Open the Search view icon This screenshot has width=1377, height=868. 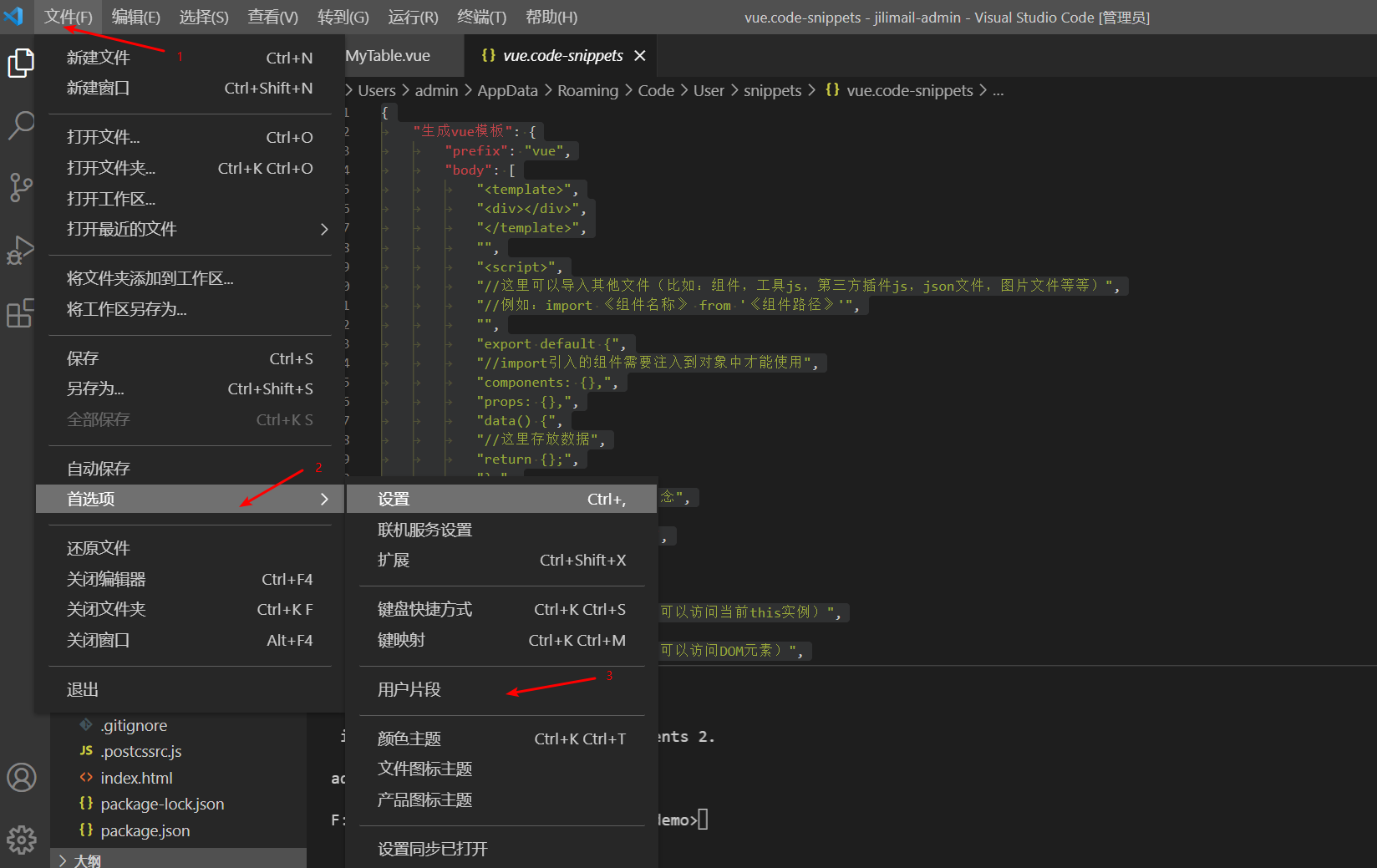(21, 126)
